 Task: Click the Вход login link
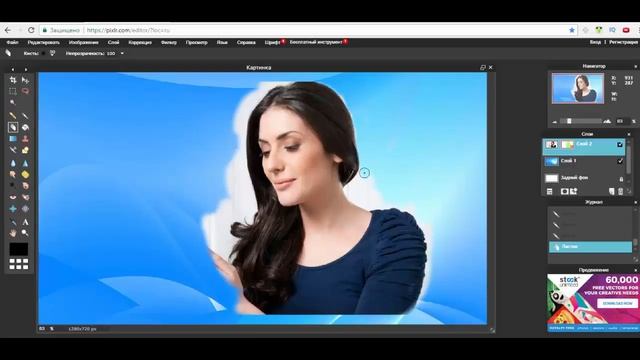click(595, 42)
